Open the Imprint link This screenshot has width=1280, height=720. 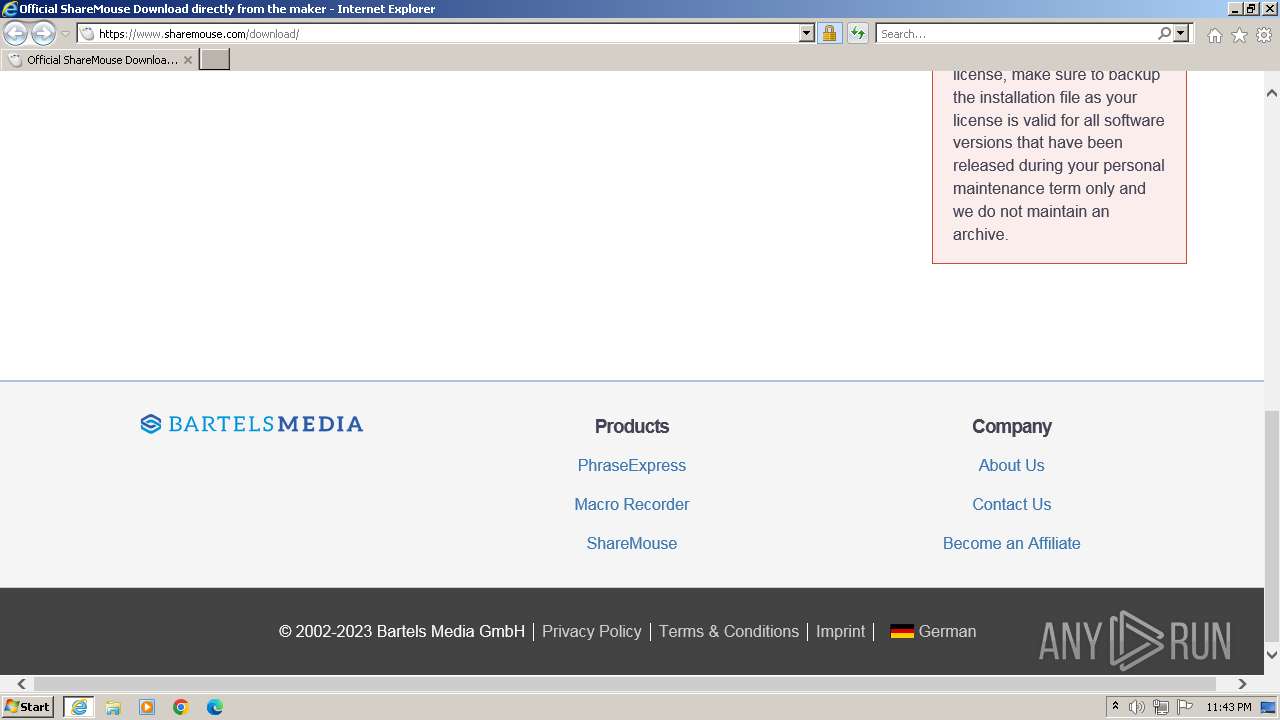pos(840,631)
